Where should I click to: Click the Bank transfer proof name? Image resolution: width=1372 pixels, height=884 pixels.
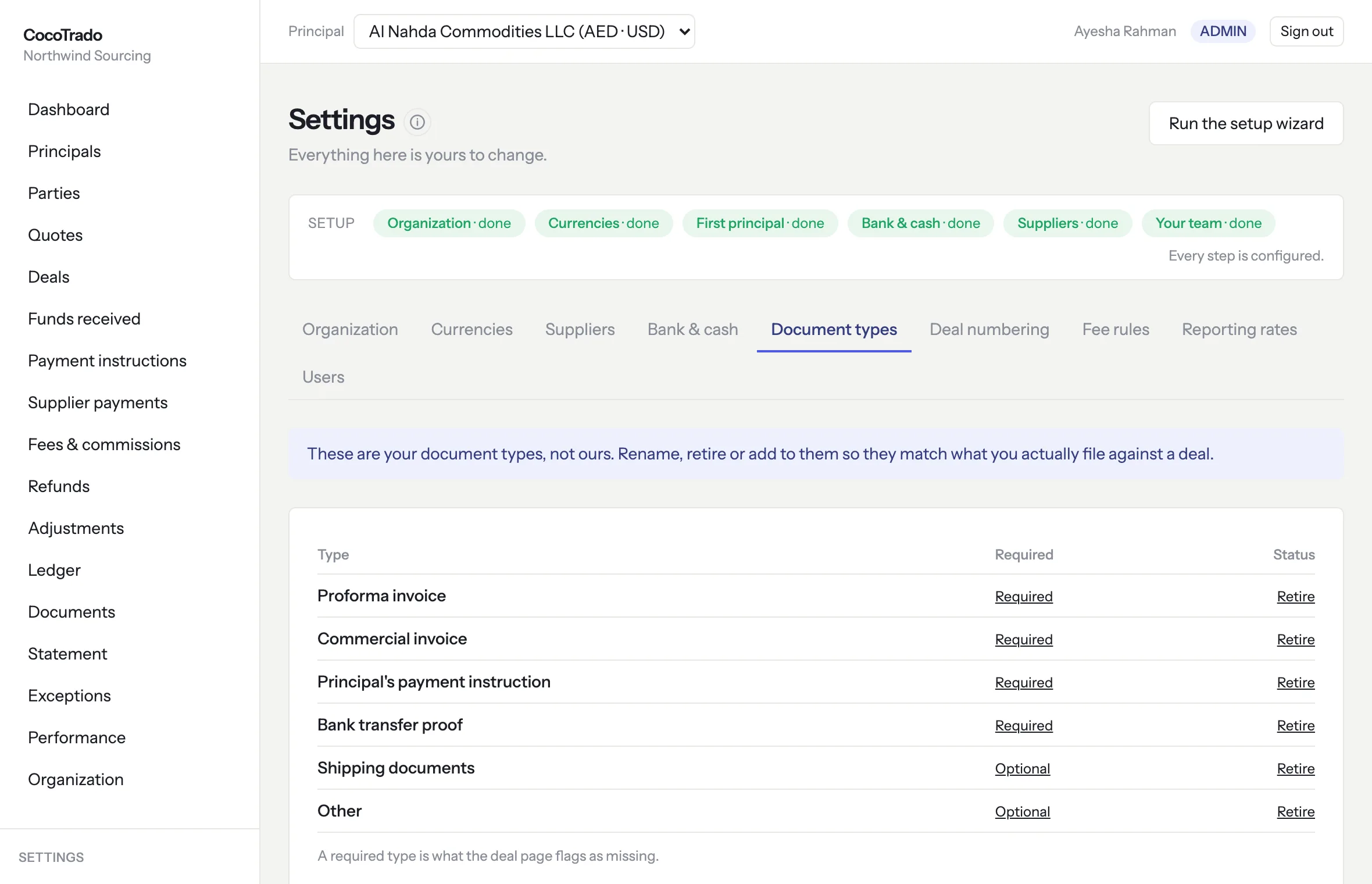390,725
